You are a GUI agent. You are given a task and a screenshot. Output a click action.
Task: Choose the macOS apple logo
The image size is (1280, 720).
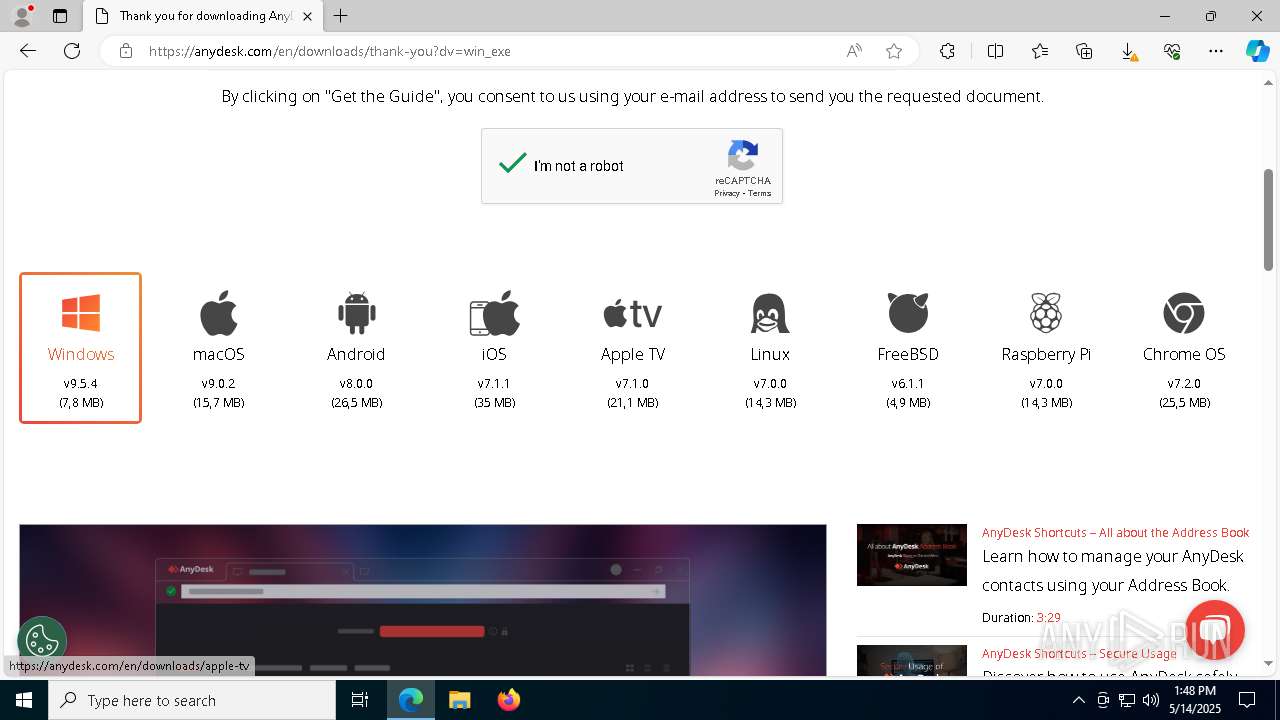click(x=218, y=313)
